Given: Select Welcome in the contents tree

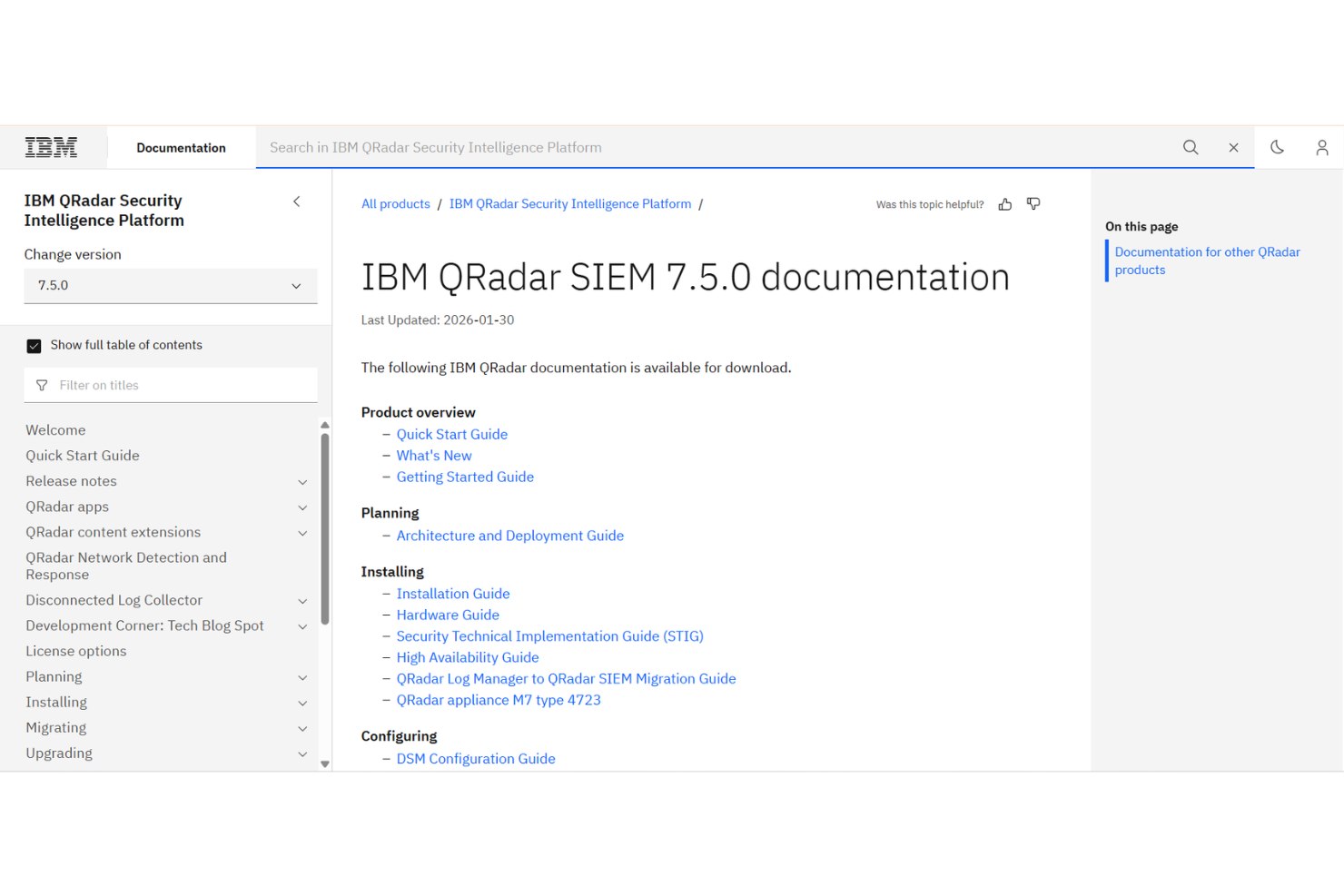Looking at the screenshot, I should (x=55, y=429).
